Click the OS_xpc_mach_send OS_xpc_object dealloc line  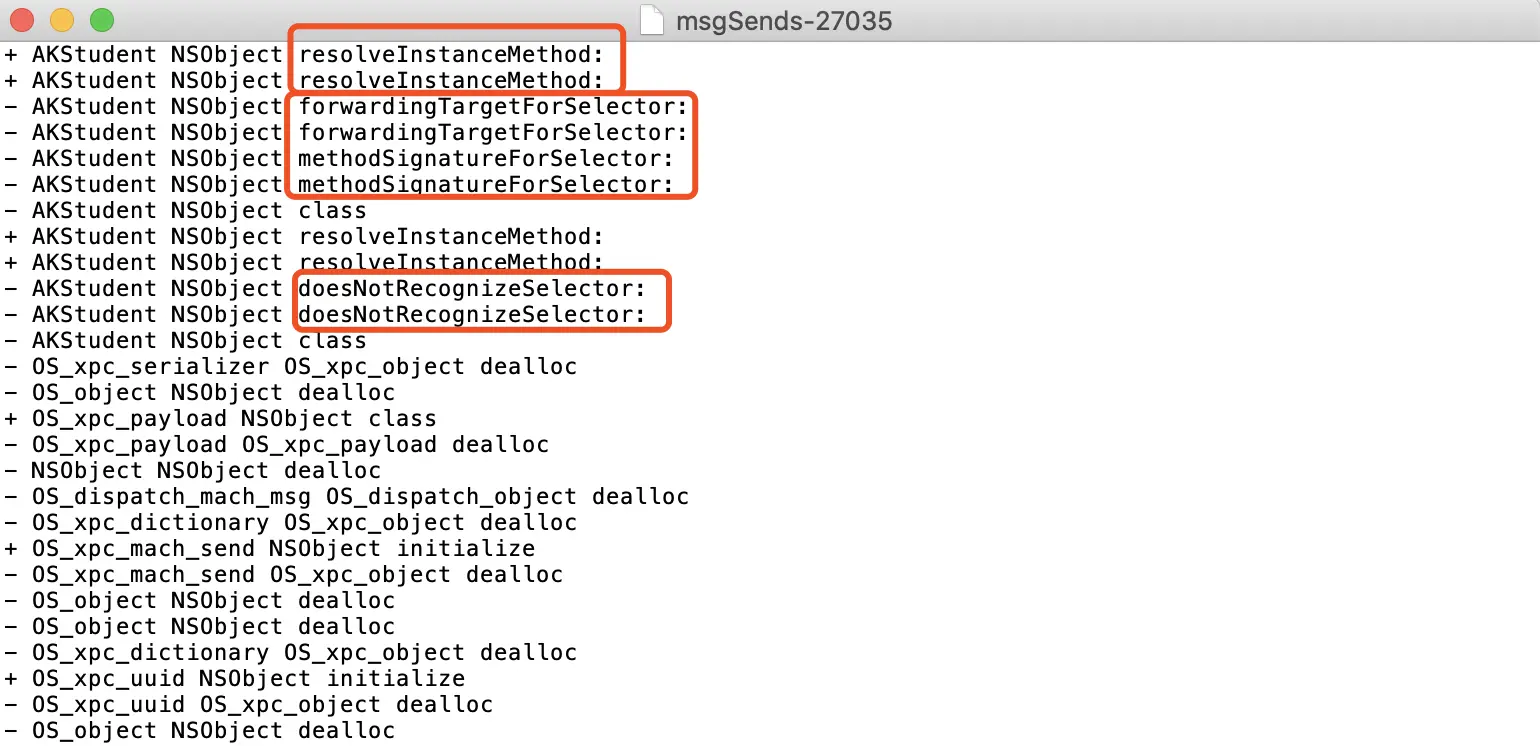(284, 574)
